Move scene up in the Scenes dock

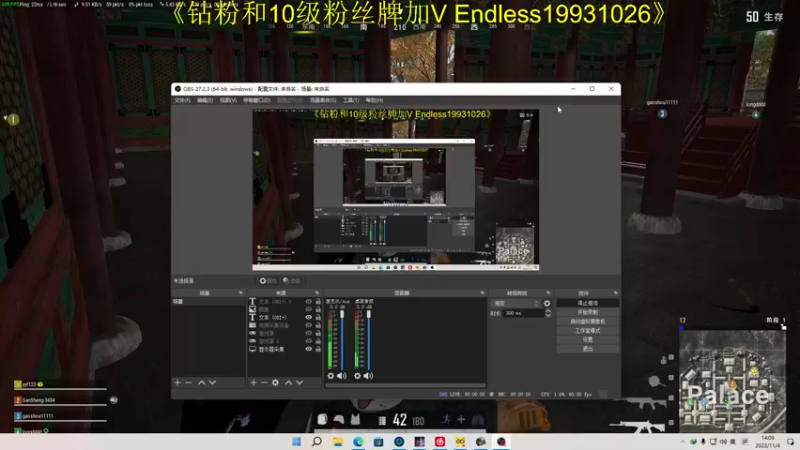pyautogui.click(x=202, y=382)
